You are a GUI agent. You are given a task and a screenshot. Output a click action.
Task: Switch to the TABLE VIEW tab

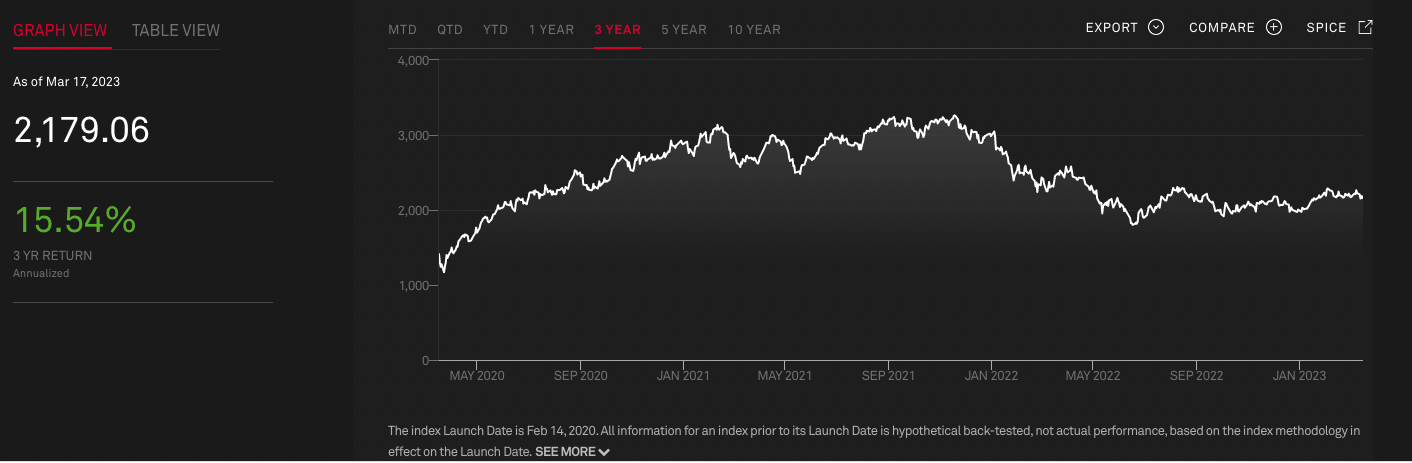pos(176,30)
